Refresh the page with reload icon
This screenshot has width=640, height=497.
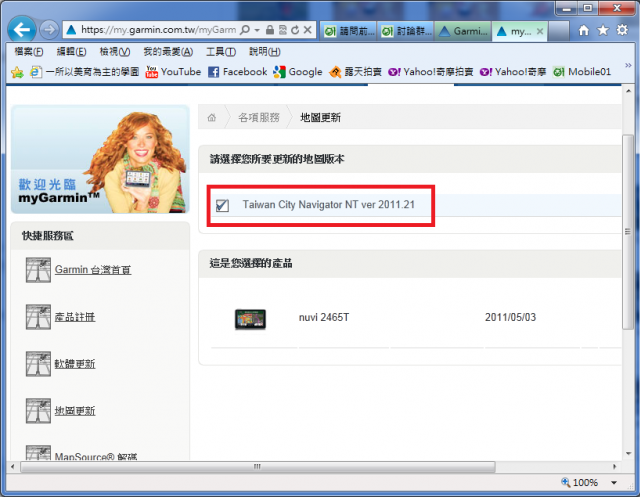295,30
